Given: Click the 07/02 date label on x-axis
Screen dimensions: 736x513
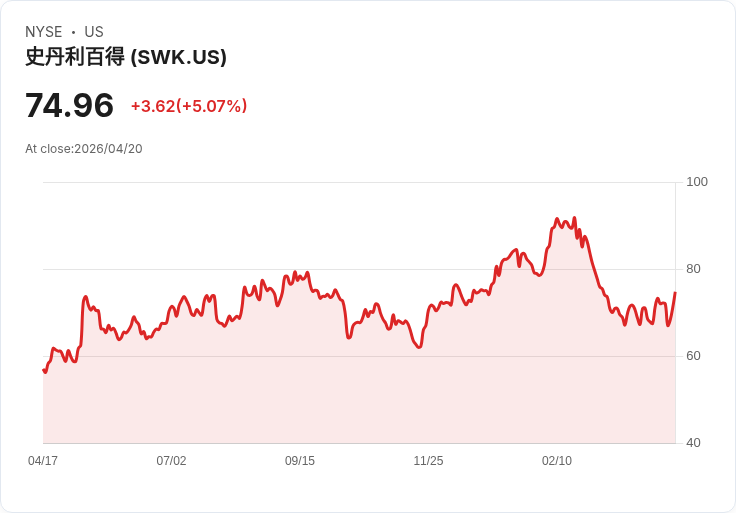Looking at the screenshot, I should [171, 460].
